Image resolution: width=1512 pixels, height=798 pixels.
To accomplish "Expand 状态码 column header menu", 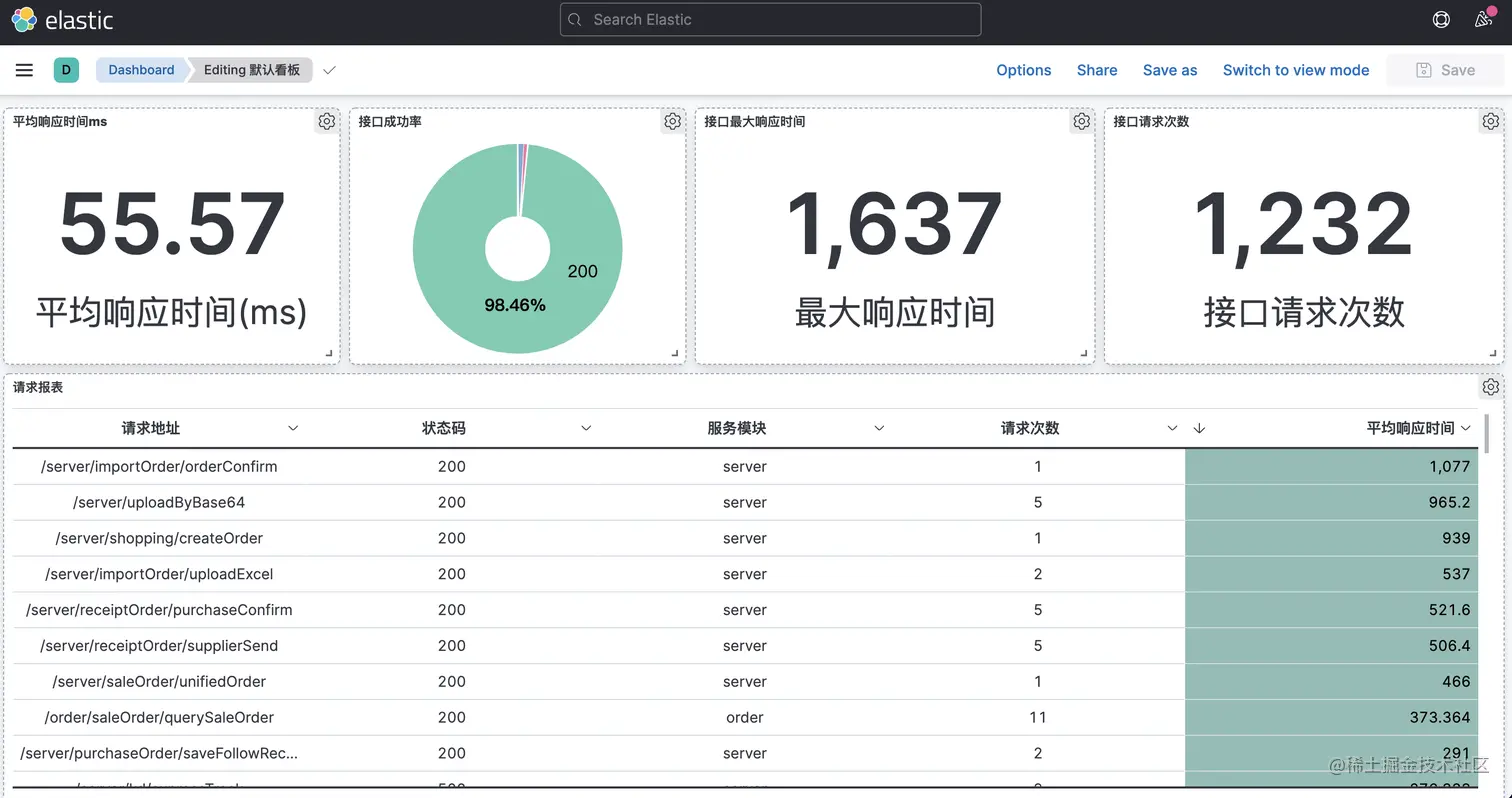I will [x=586, y=428].
